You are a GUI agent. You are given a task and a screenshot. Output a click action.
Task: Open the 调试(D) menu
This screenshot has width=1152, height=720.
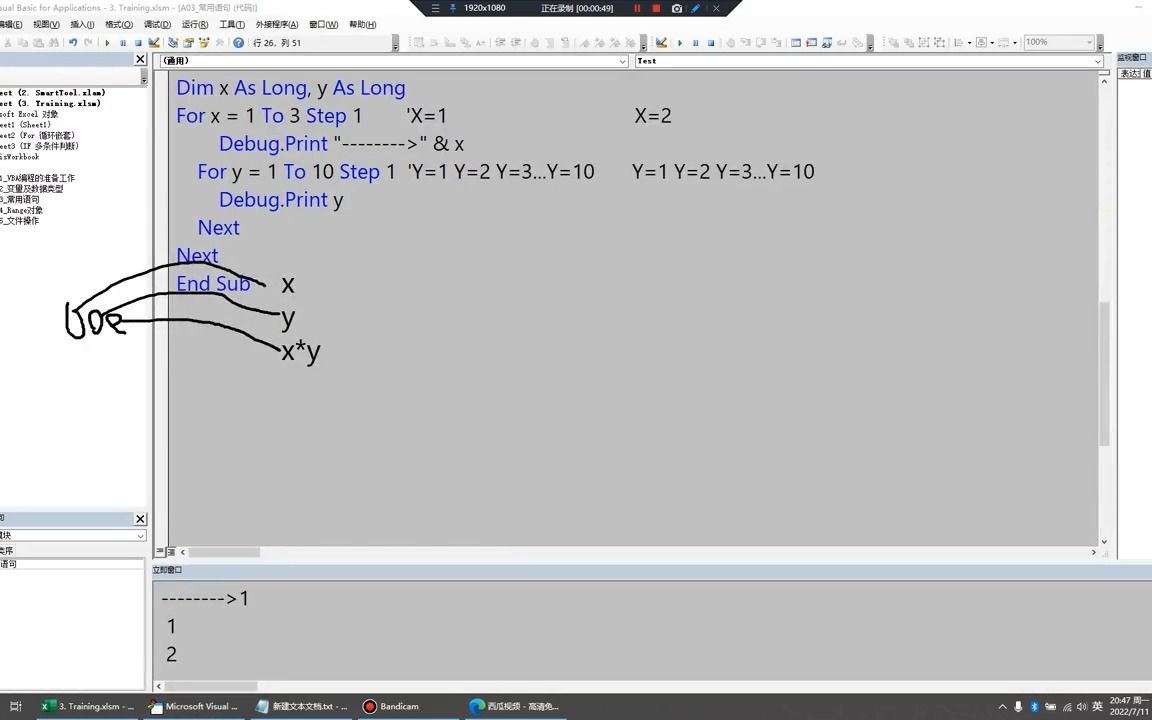158,24
